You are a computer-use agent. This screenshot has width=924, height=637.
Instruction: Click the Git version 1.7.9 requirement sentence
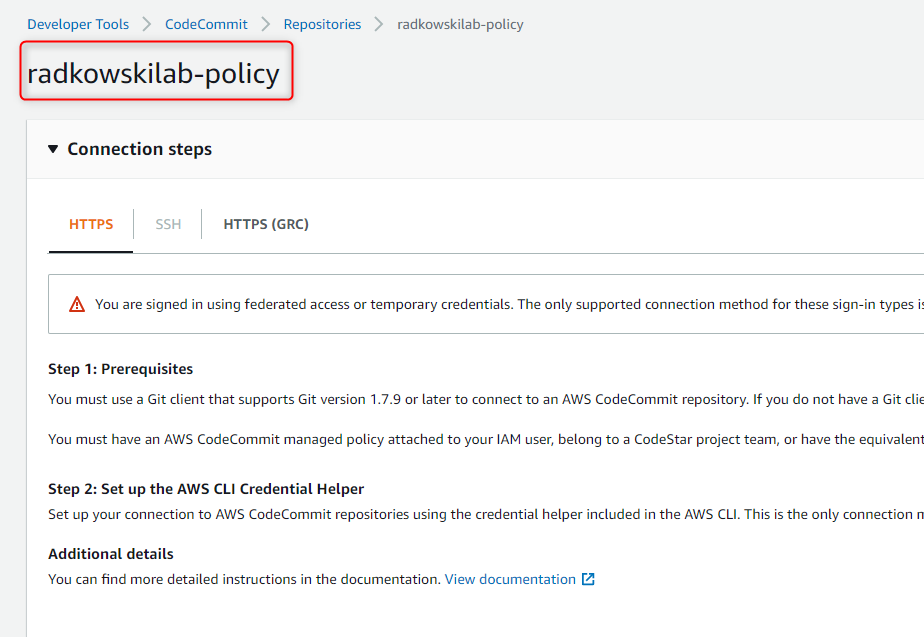[x=486, y=400]
